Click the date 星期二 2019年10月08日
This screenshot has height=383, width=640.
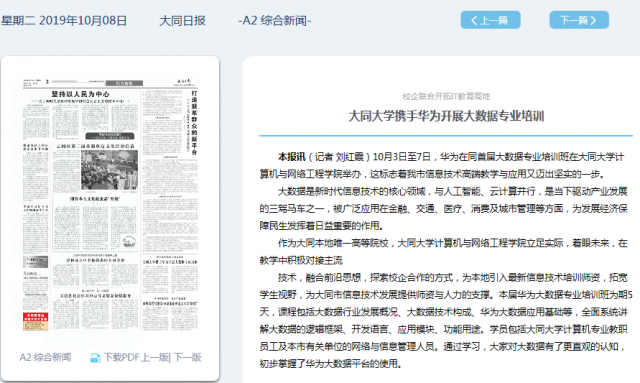pos(64,20)
